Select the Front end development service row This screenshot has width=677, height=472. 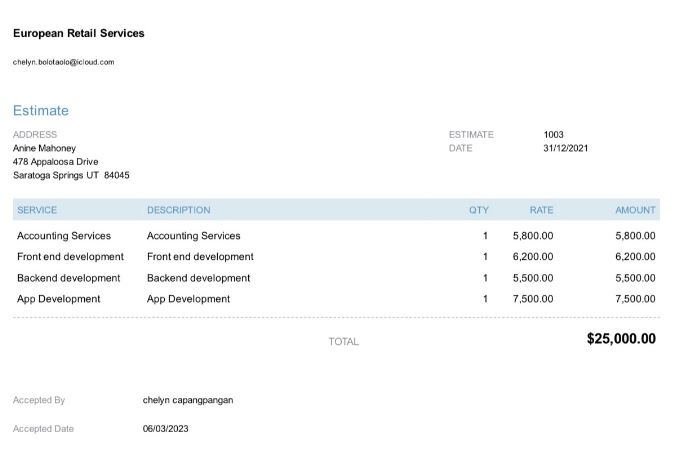(x=70, y=257)
